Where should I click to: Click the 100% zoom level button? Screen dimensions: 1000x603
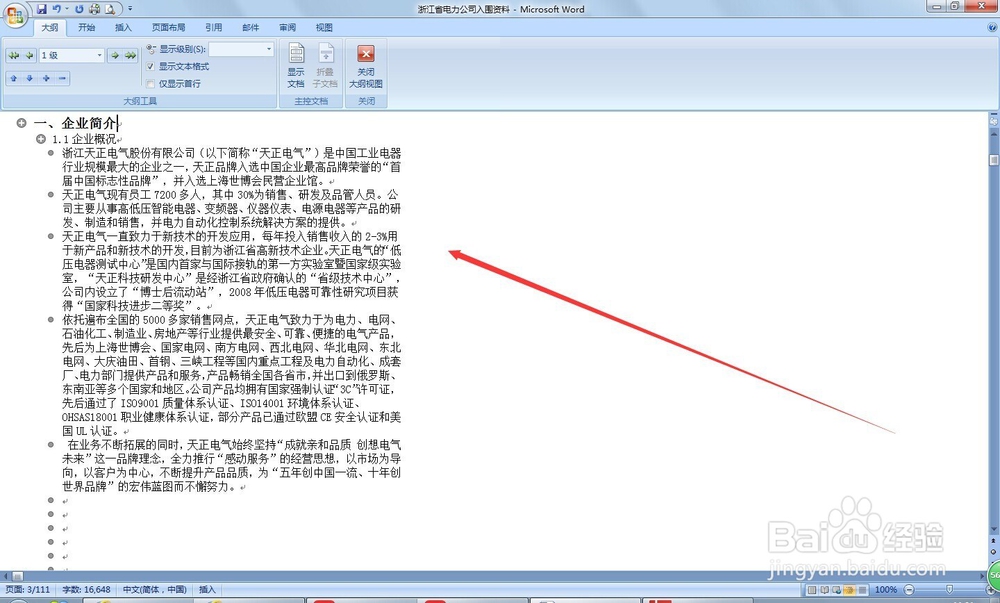pos(886,590)
